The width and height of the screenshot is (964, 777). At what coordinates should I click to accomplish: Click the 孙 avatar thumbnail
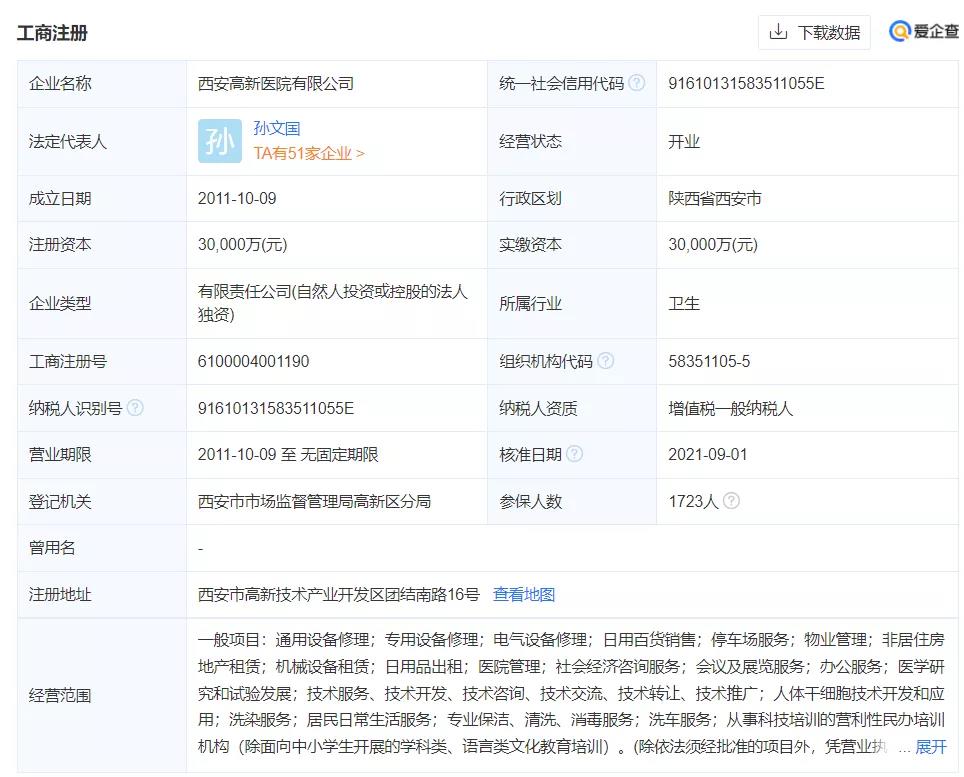[219, 141]
